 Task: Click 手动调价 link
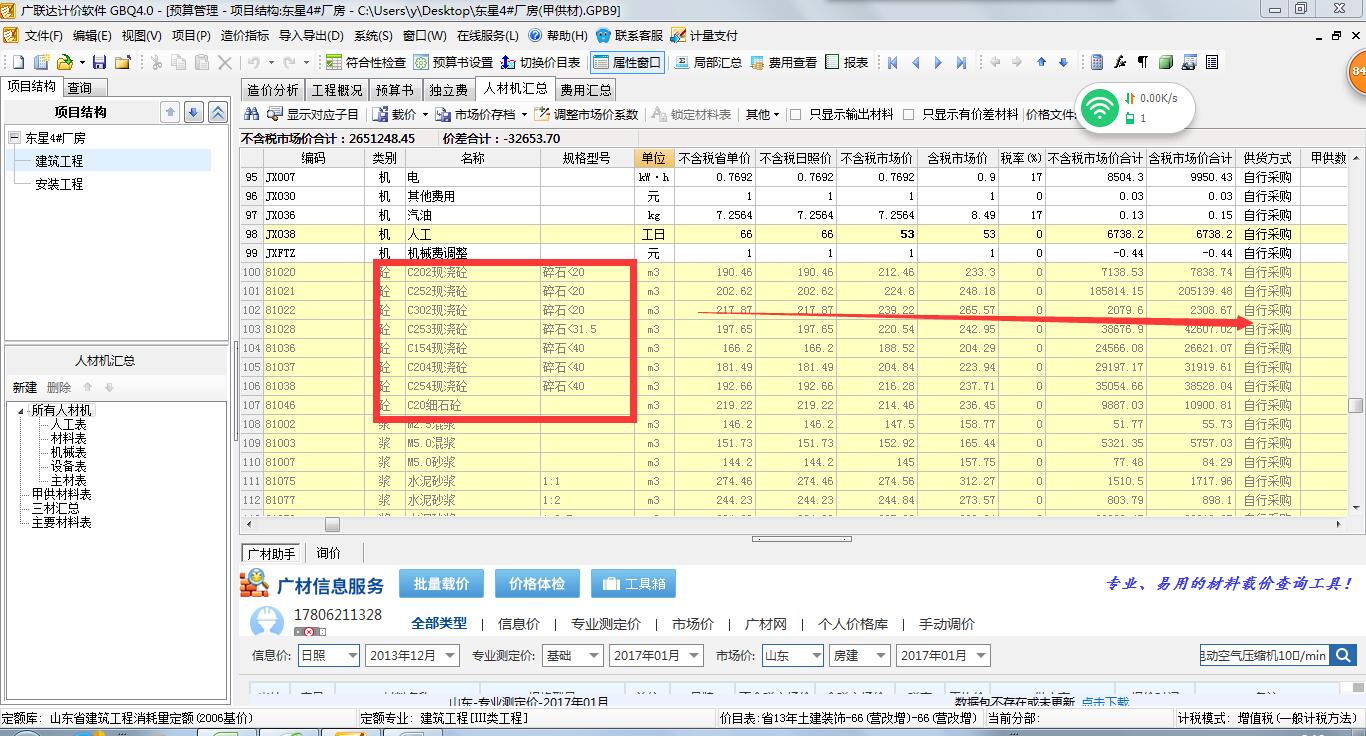(x=947, y=624)
